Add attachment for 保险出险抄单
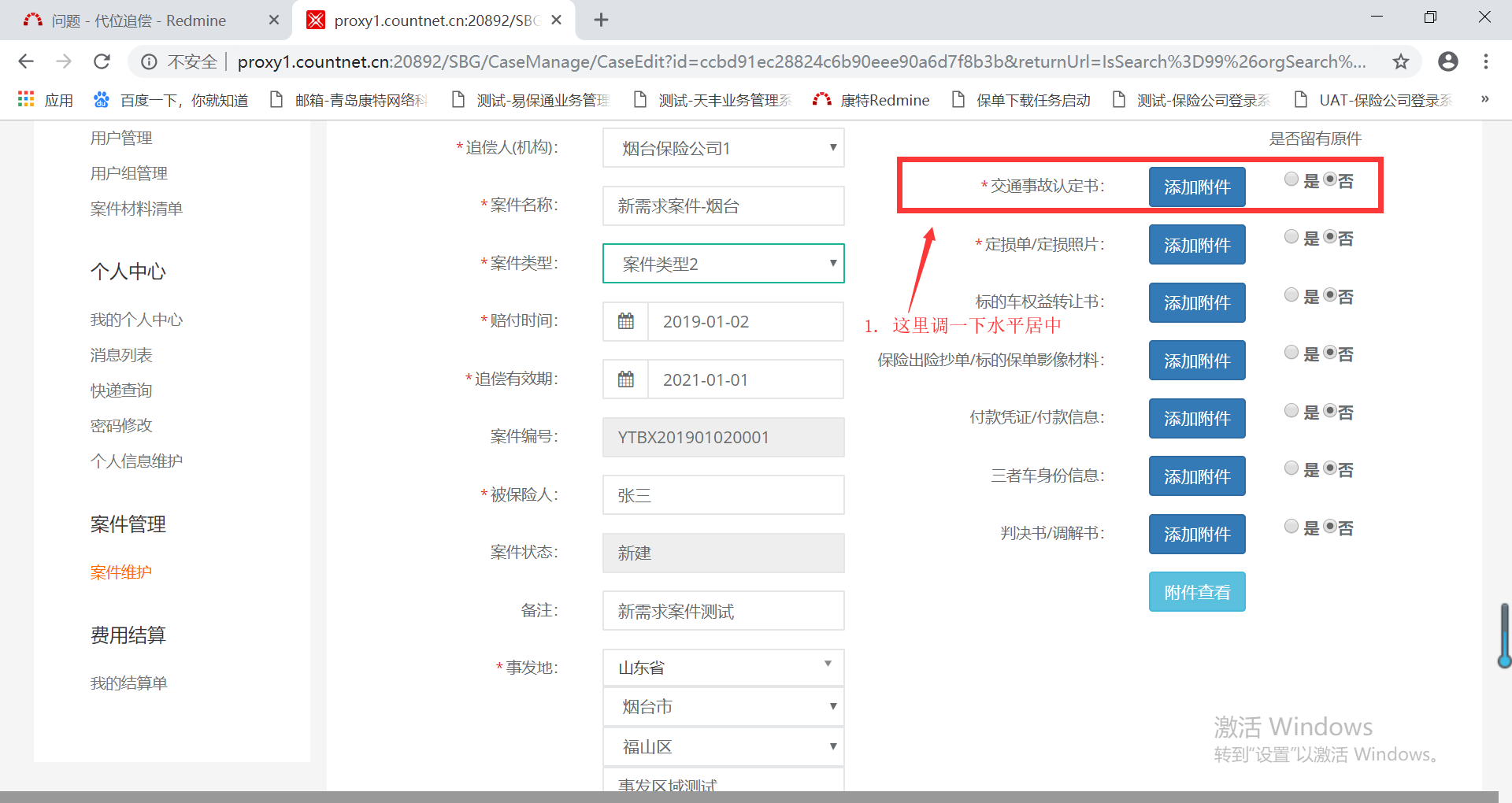The image size is (1512, 803). click(x=1197, y=361)
